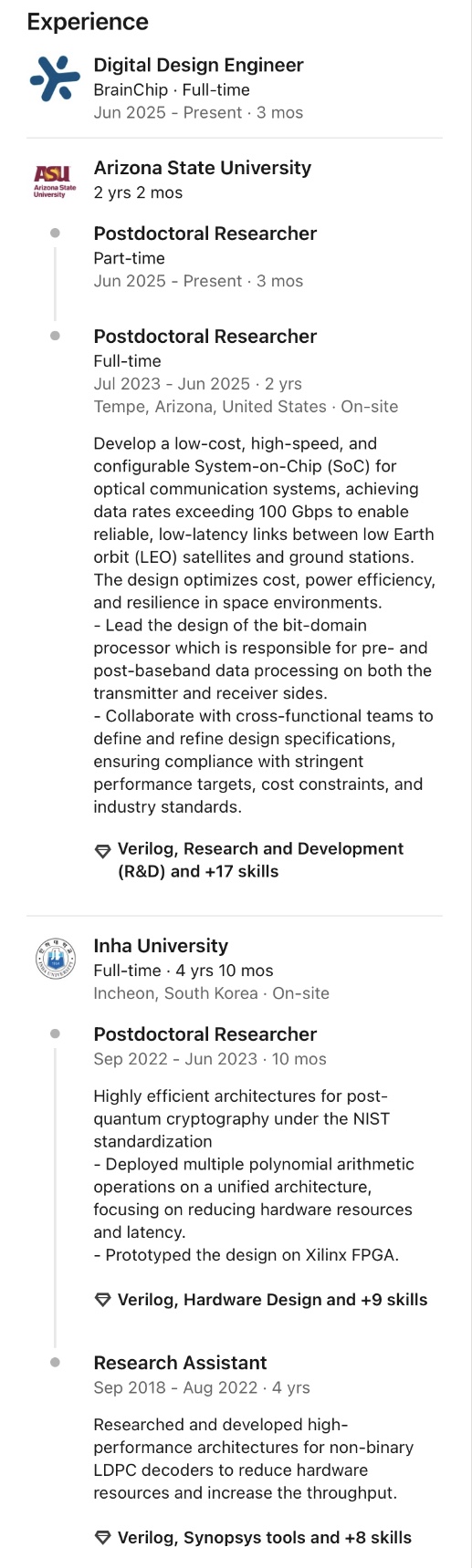Viewport: 472px width, 1568px height.
Task: Select the diamond skills icon beside Verilog, Research and Development
Action: tap(103, 851)
